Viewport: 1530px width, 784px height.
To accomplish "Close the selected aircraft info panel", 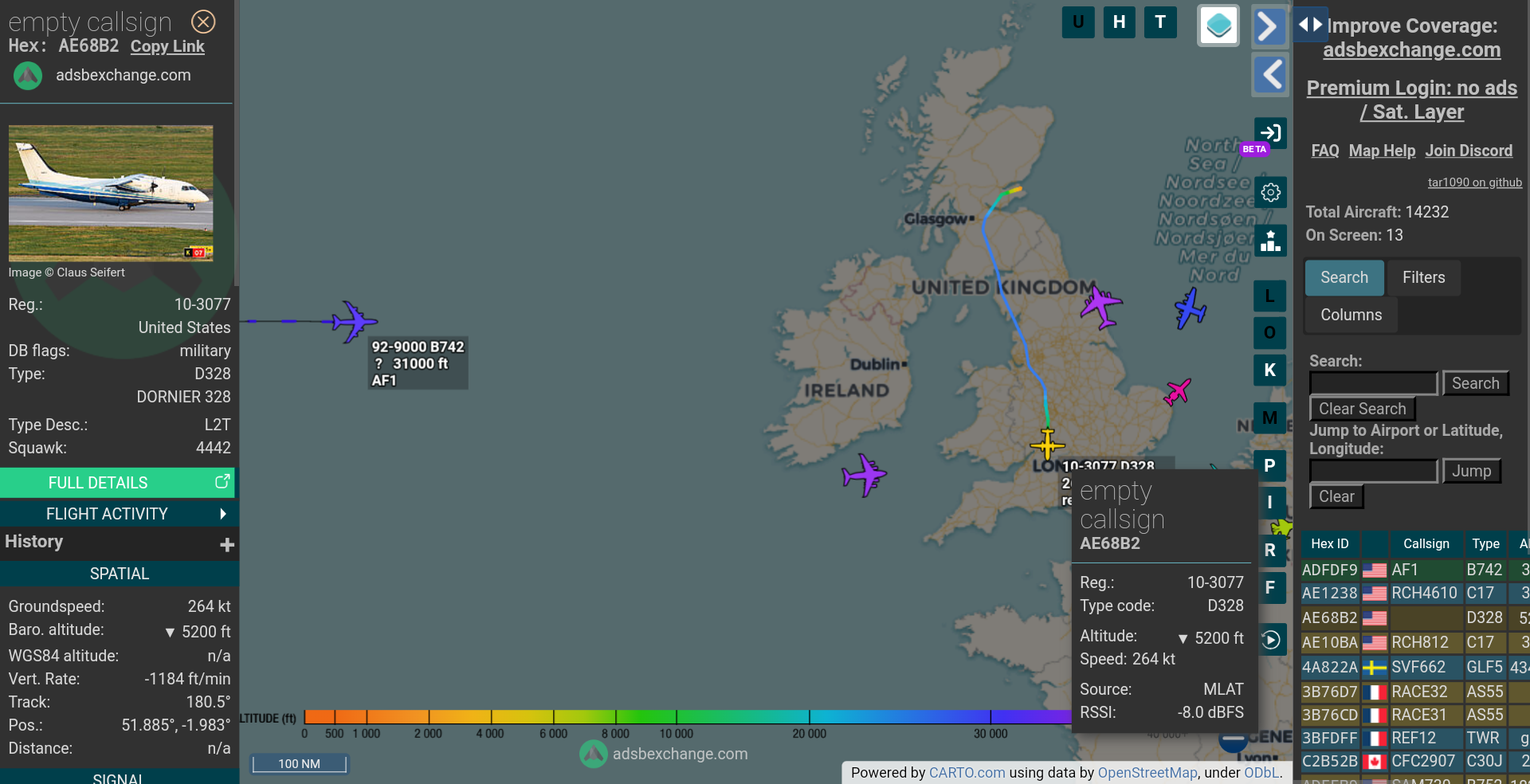I will coord(204,22).
